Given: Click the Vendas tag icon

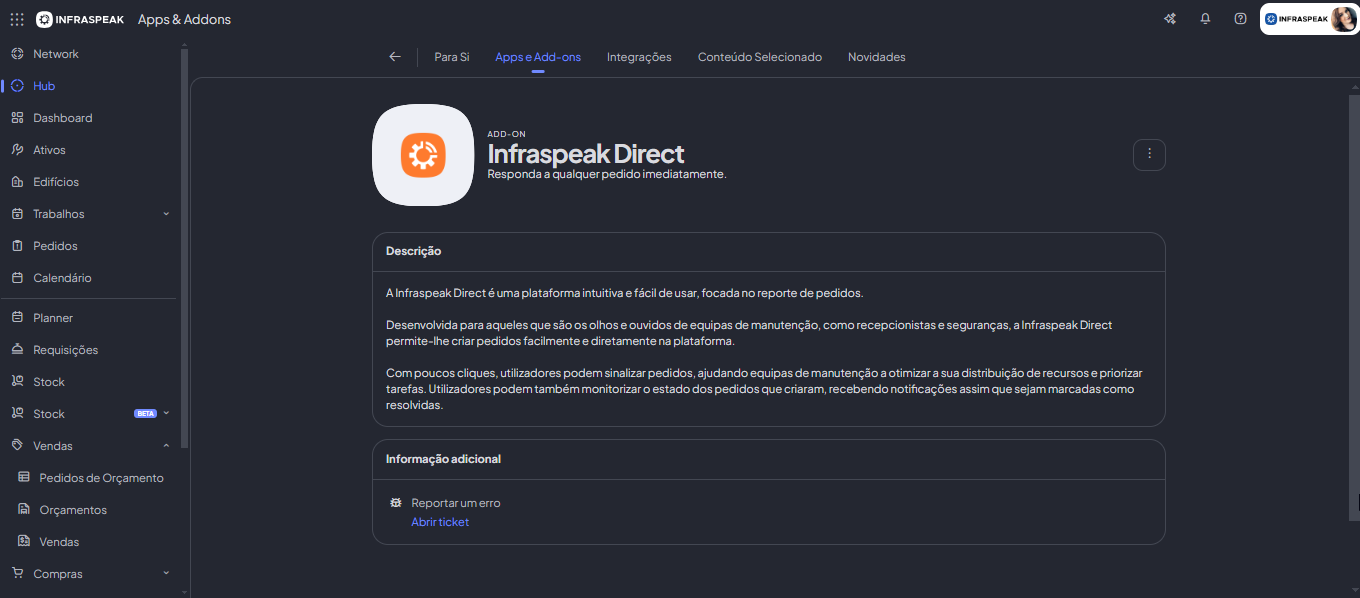Looking at the screenshot, I should (x=17, y=446).
